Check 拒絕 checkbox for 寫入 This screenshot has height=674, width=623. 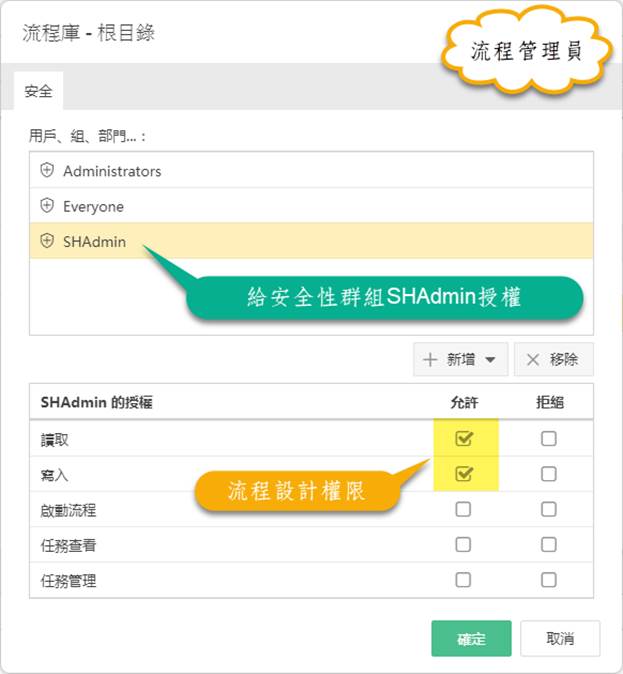pos(549,474)
